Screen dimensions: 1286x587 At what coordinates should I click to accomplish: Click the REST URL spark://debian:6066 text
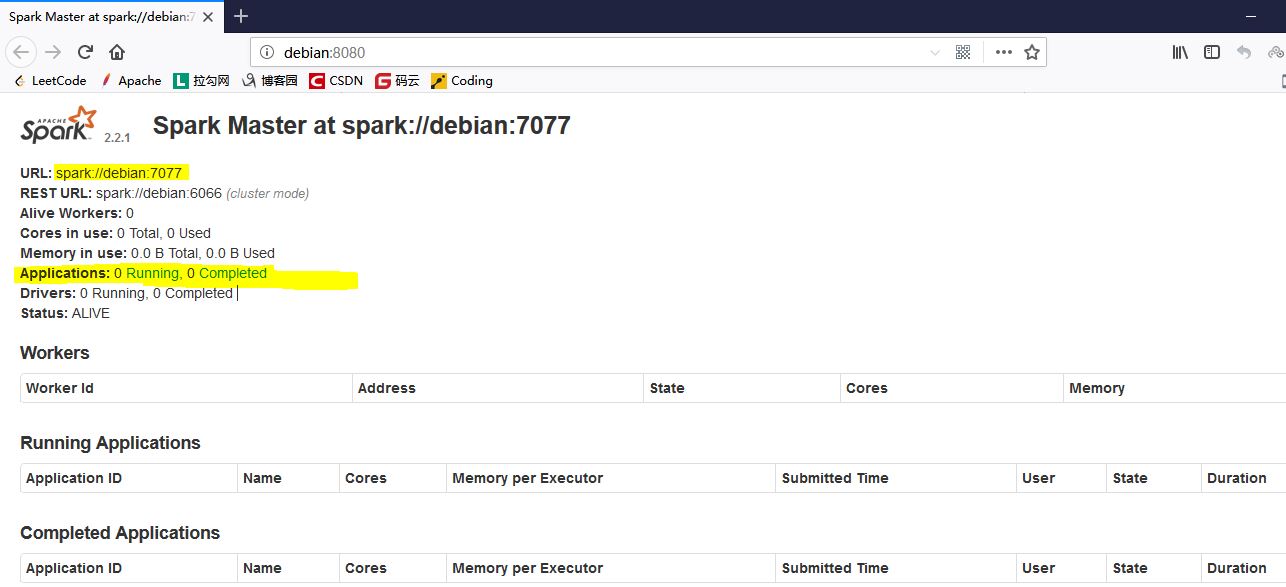[x=159, y=193]
